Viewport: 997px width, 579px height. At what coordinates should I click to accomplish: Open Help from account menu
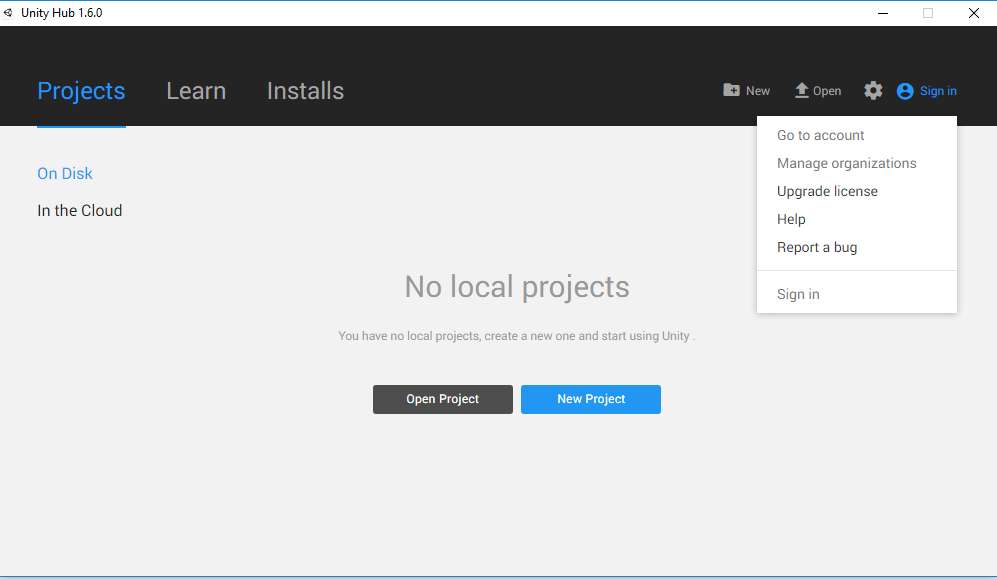[791, 219]
